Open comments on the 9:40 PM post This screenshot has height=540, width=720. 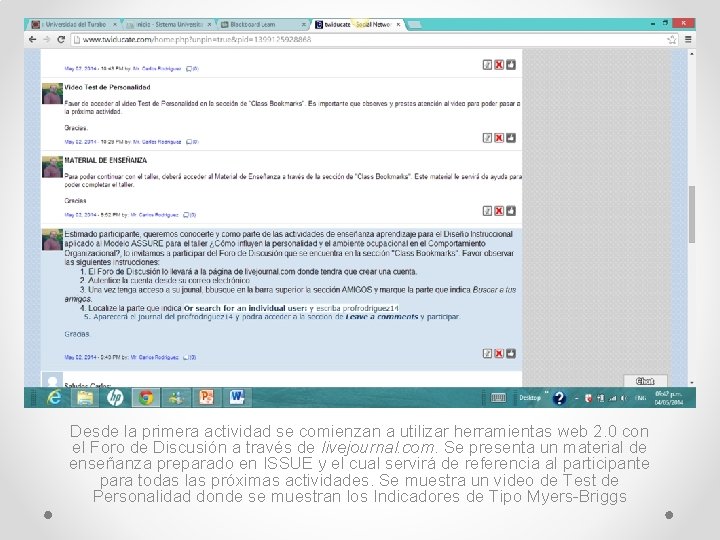(x=190, y=357)
